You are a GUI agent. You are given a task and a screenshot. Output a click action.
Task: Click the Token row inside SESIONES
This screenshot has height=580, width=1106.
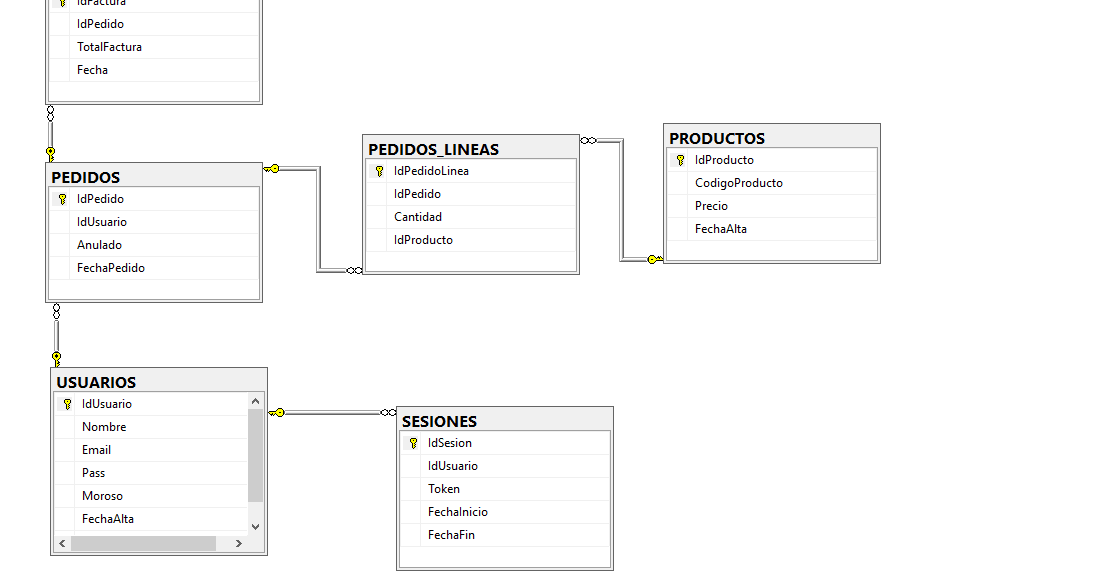click(444, 488)
